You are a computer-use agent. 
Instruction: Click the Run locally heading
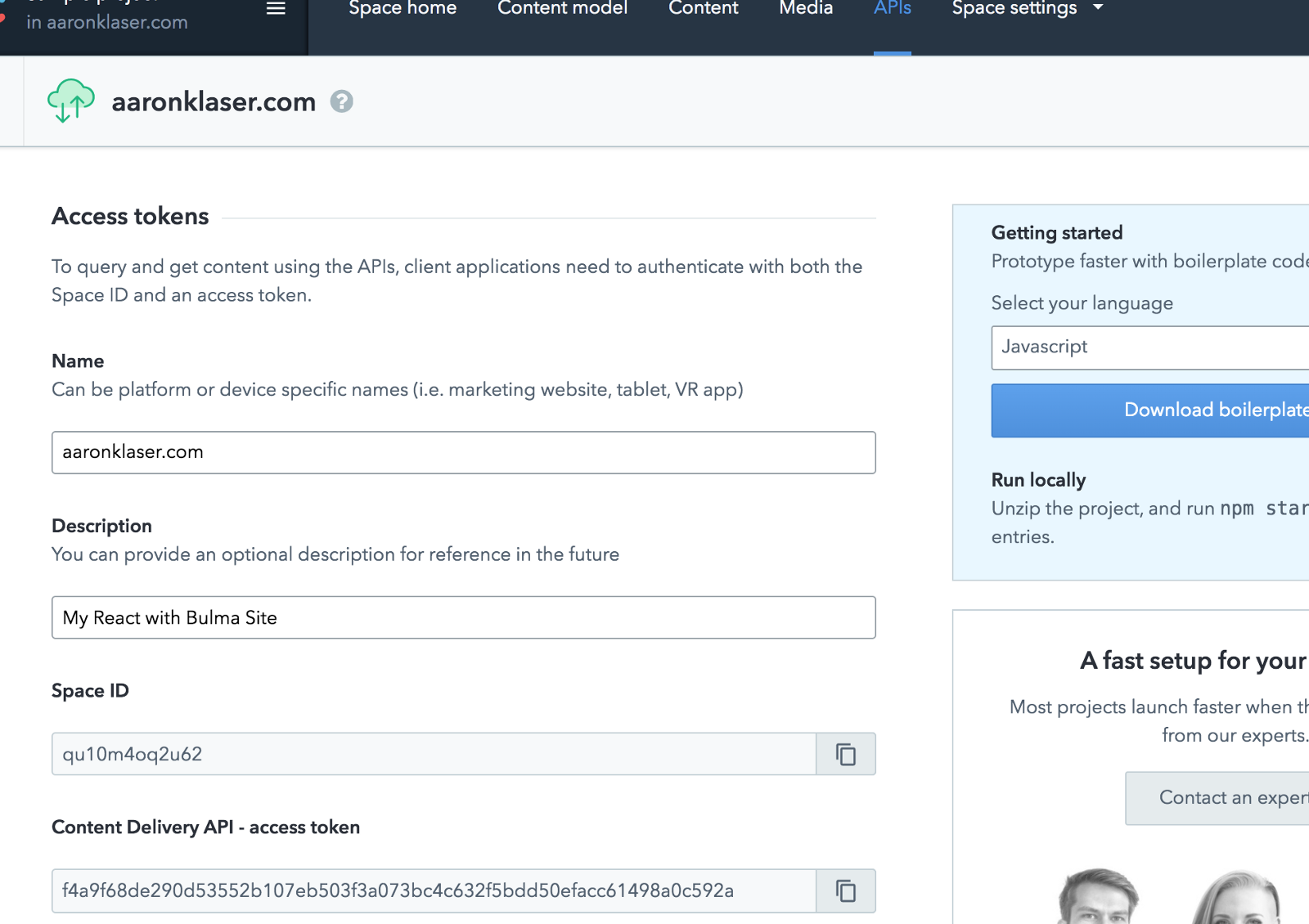pyautogui.click(x=1038, y=480)
